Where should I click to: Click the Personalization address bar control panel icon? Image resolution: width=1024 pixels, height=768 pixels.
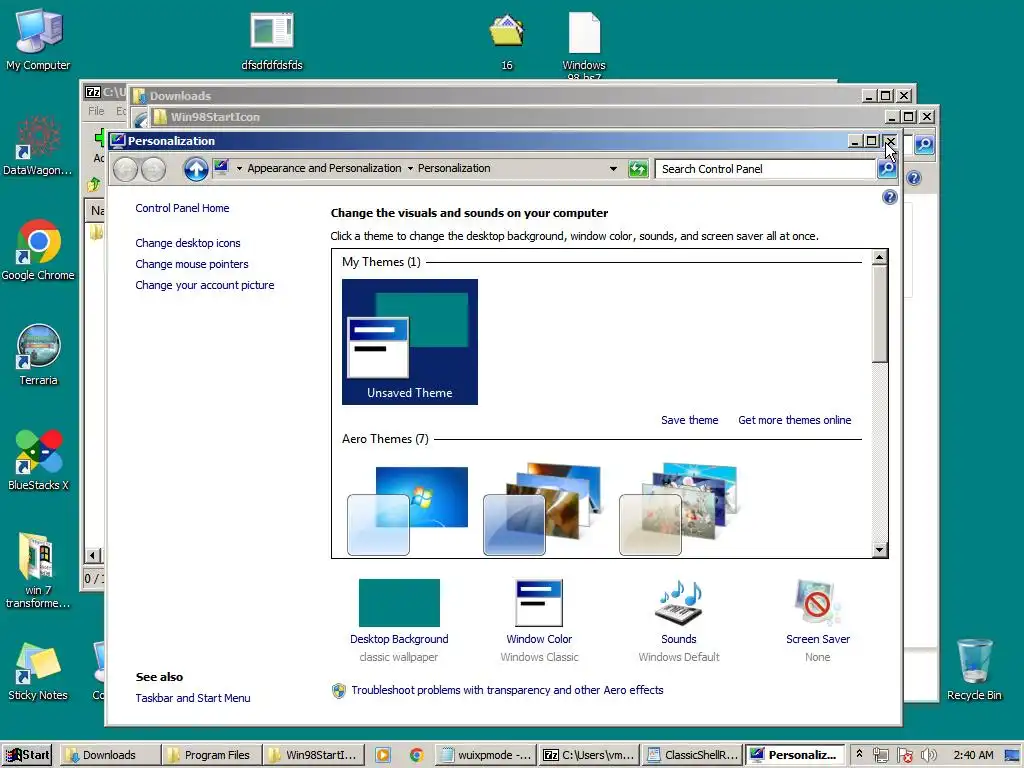tap(221, 167)
